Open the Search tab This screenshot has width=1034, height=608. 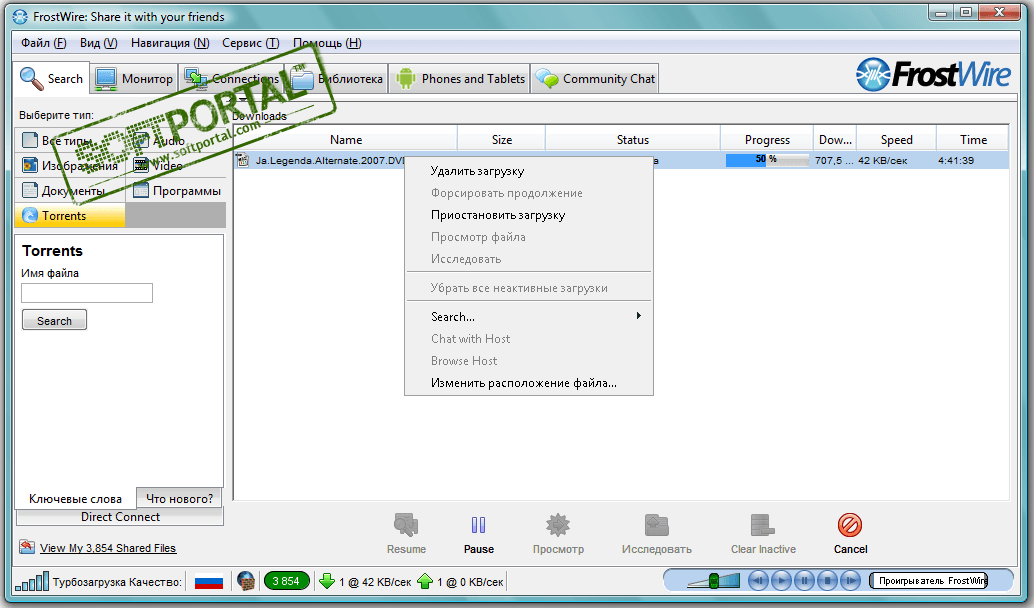click(51, 78)
